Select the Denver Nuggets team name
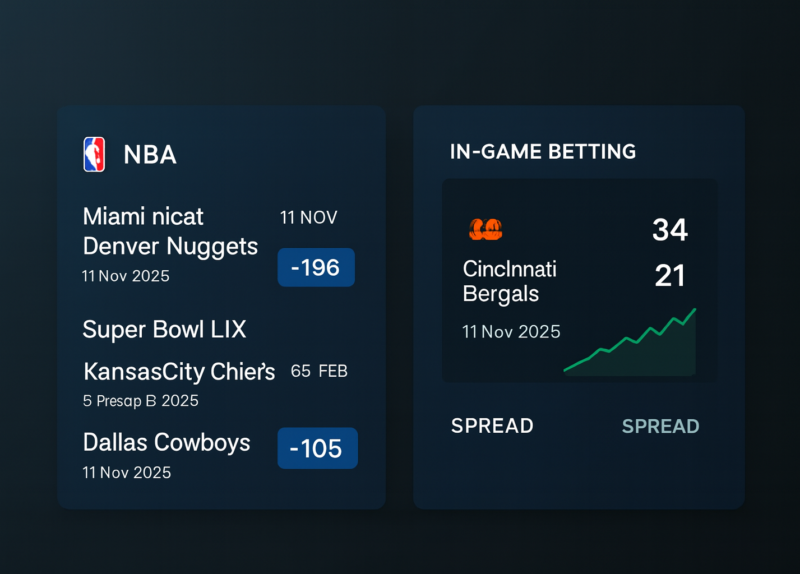The height and width of the screenshot is (574, 800). coord(170,246)
